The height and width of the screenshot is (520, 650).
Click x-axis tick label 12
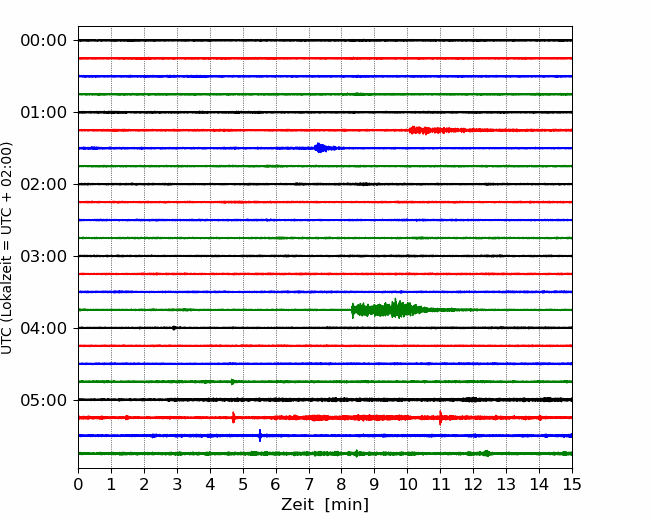coord(473,484)
